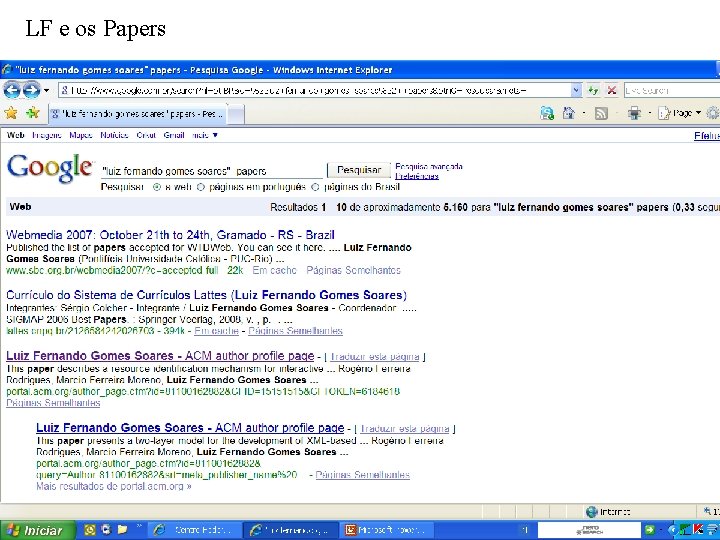720x540 pixels.
Task: Open the Currículo Lattes result title
Action: (207, 295)
